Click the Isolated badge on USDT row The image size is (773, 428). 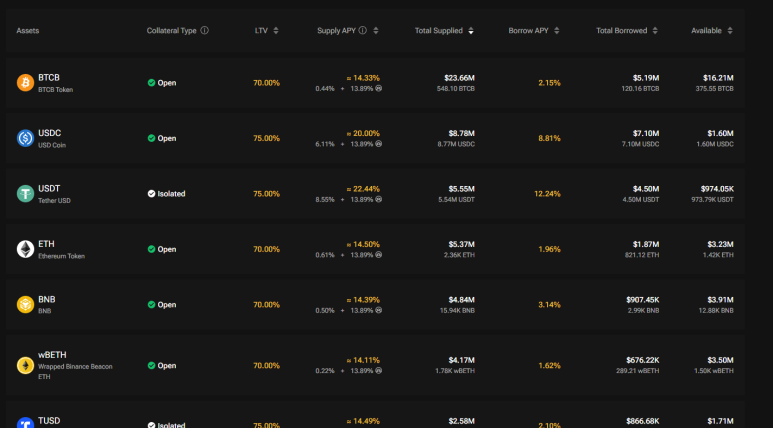(x=167, y=194)
